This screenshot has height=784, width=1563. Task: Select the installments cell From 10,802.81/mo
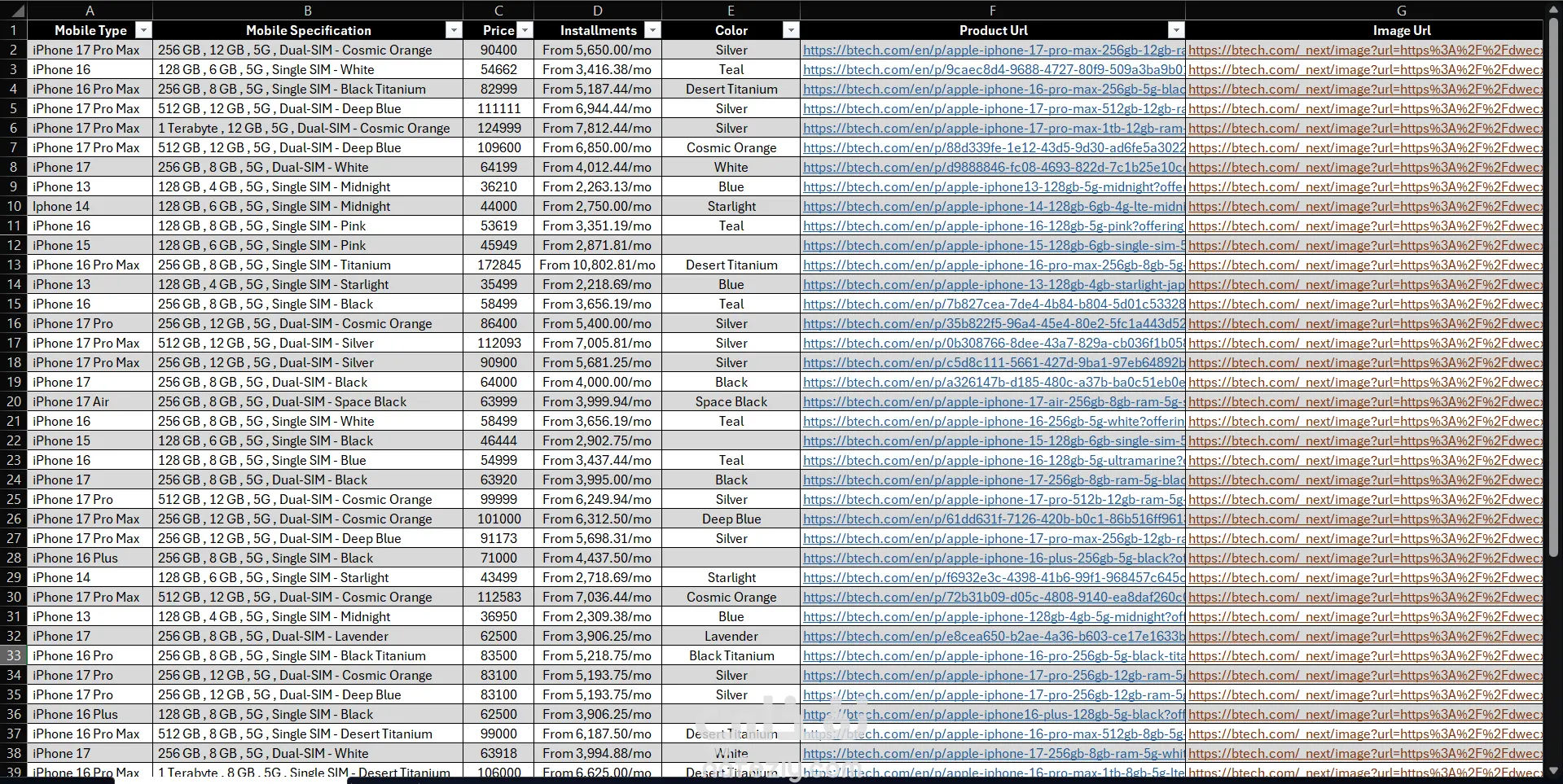(598, 265)
